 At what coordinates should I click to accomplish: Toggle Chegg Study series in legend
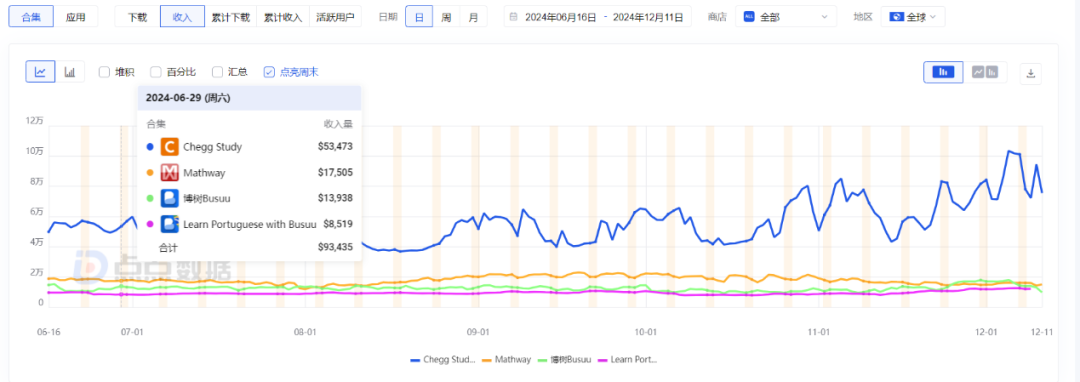click(x=443, y=359)
